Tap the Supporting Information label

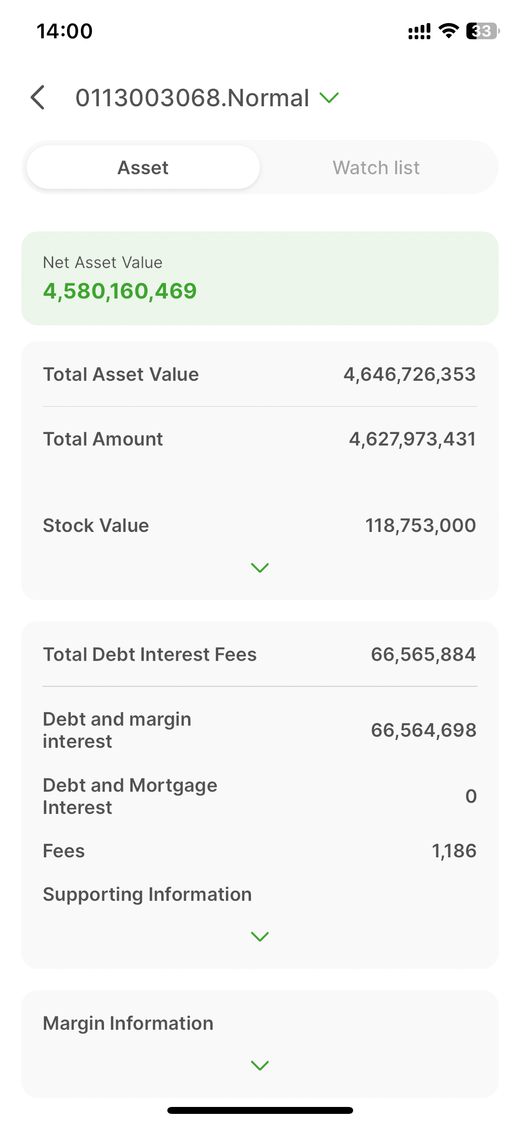147,895
